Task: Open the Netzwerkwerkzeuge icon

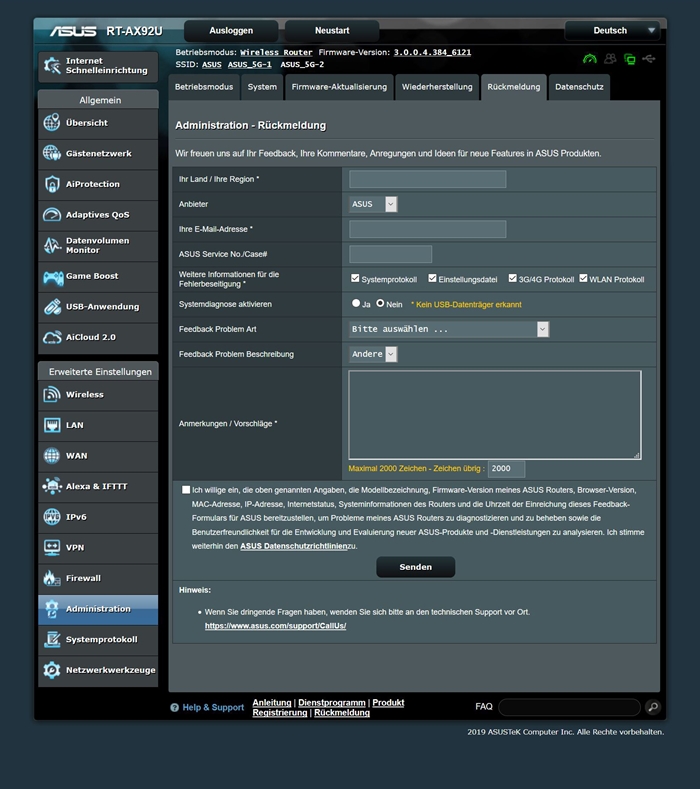Action: (52, 670)
